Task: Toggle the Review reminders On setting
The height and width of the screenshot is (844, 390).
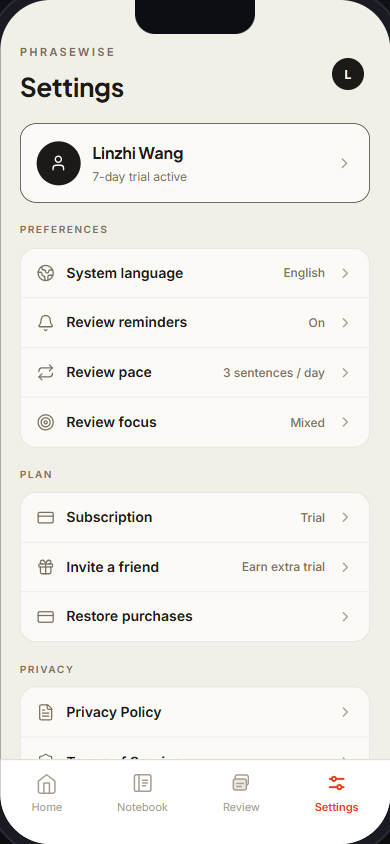Action: coord(317,323)
